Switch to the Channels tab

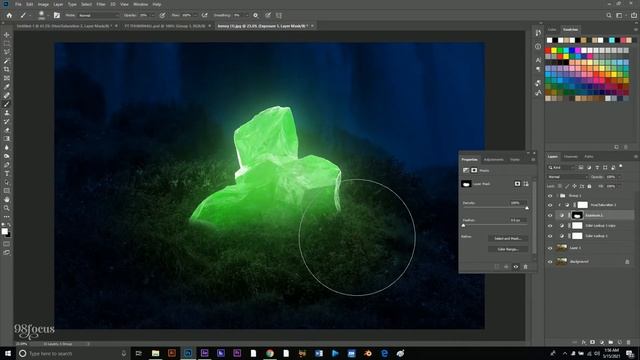(x=571, y=157)
